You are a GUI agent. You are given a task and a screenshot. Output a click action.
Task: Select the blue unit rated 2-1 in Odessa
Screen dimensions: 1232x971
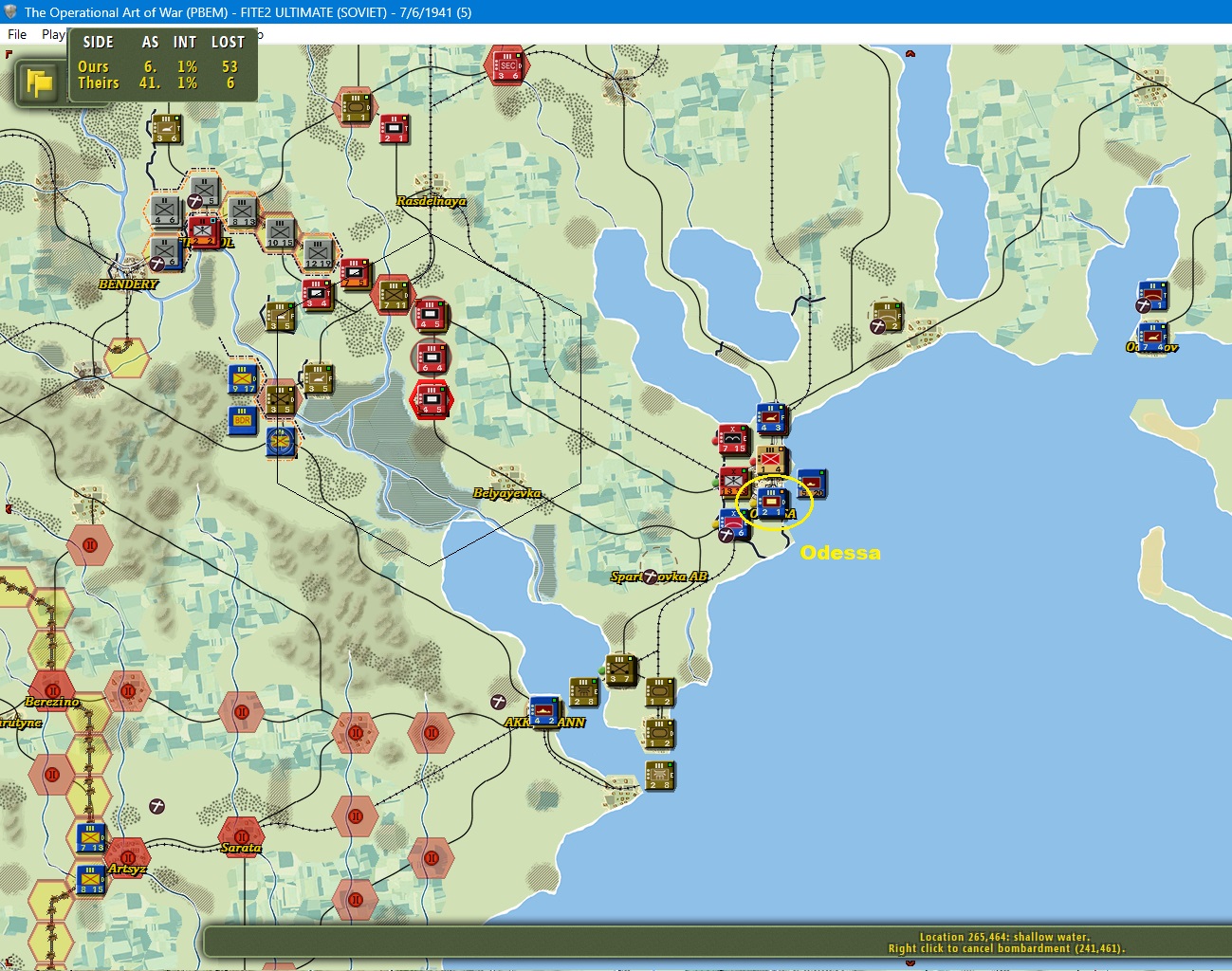772,503
